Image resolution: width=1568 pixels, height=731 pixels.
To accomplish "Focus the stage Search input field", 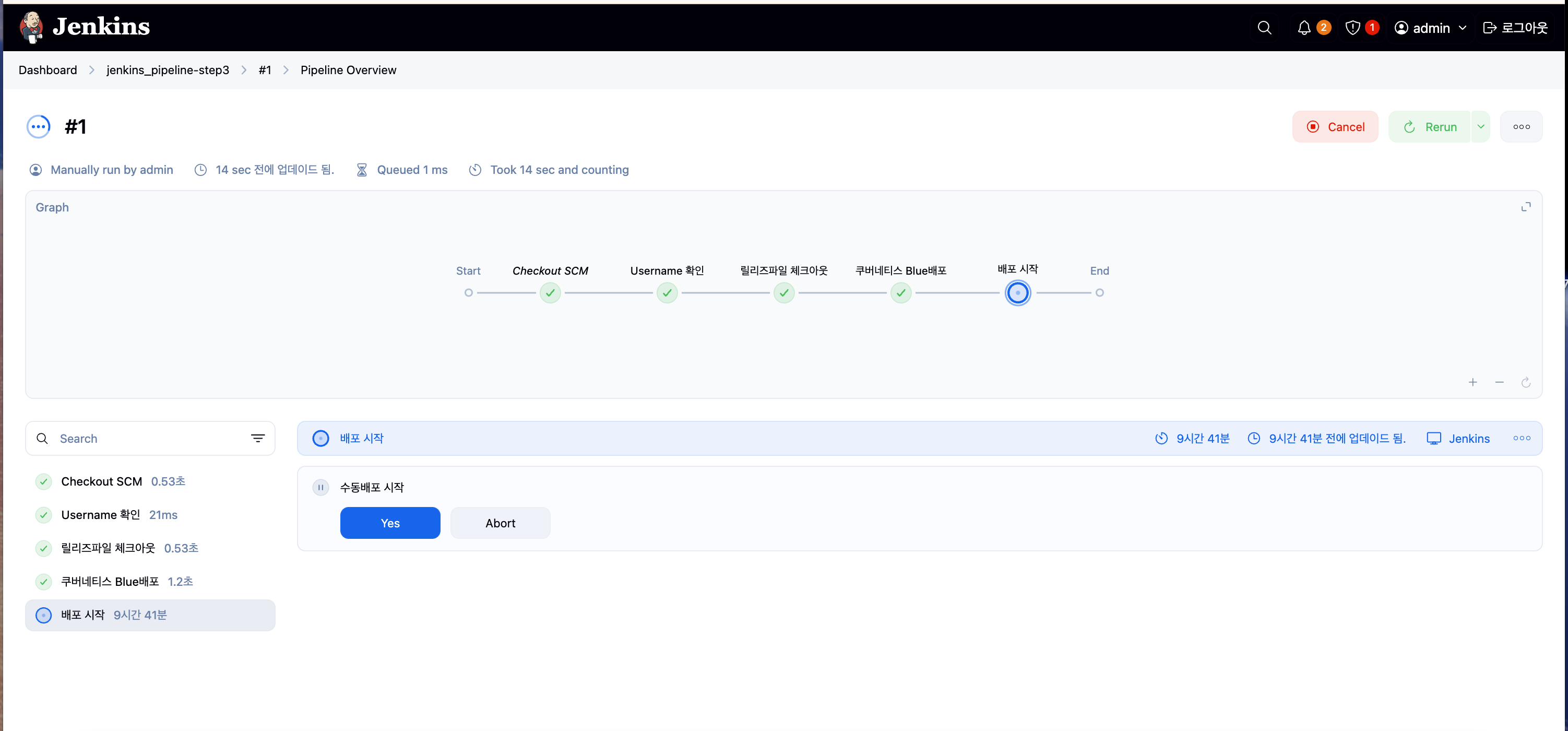I will click(x=146, y=438).
